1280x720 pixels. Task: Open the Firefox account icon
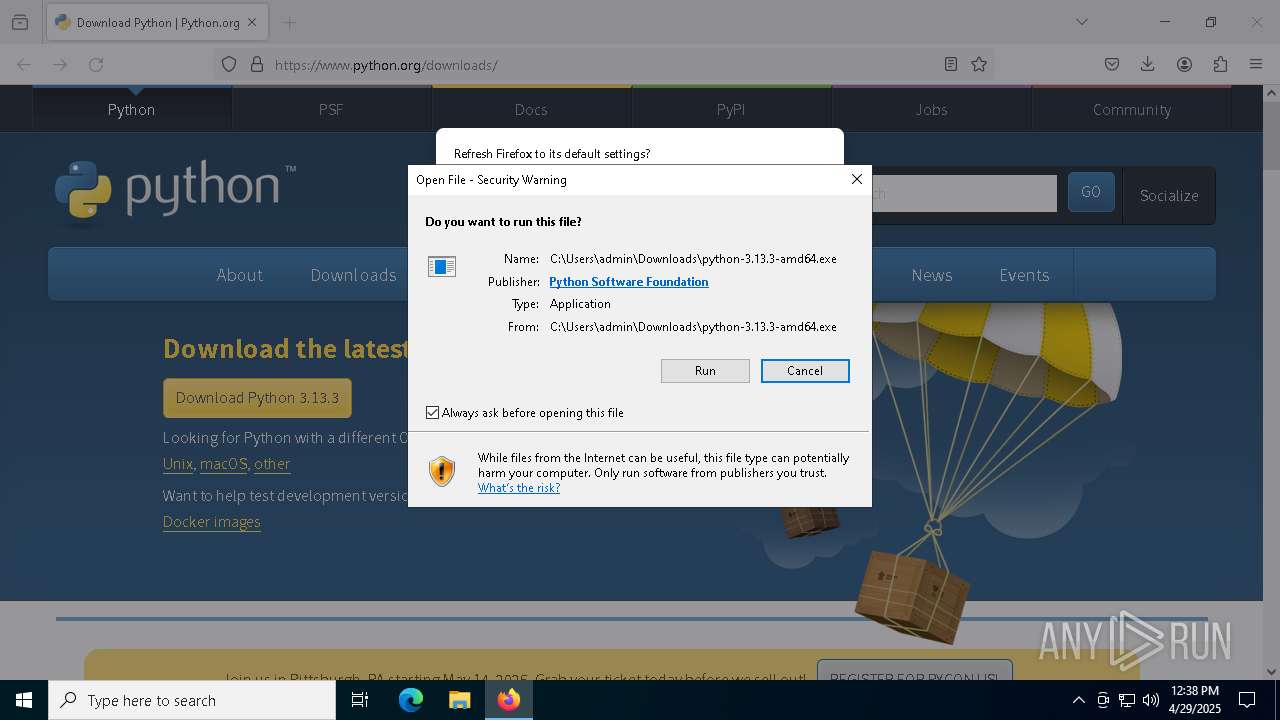click(x=1184, y=64)
